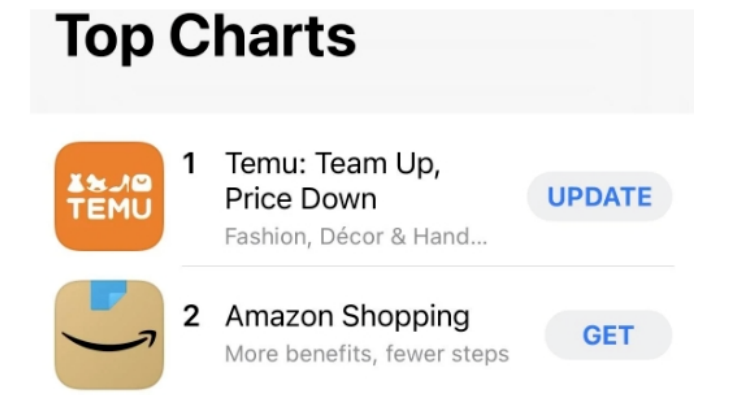
Task: Click the high heel glyph in Temu logo
Action: (x=119, y=184)
